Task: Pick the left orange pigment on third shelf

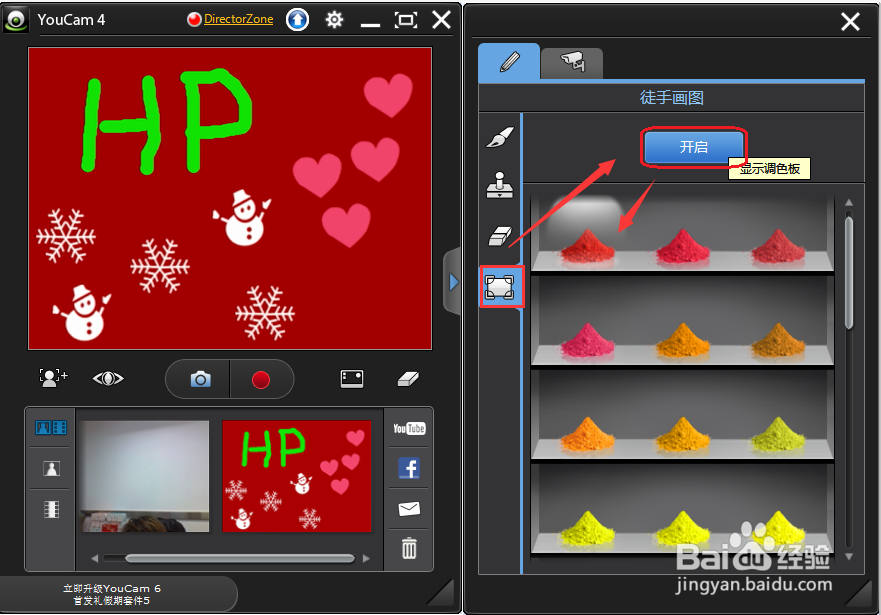Action: coord(588,435)
